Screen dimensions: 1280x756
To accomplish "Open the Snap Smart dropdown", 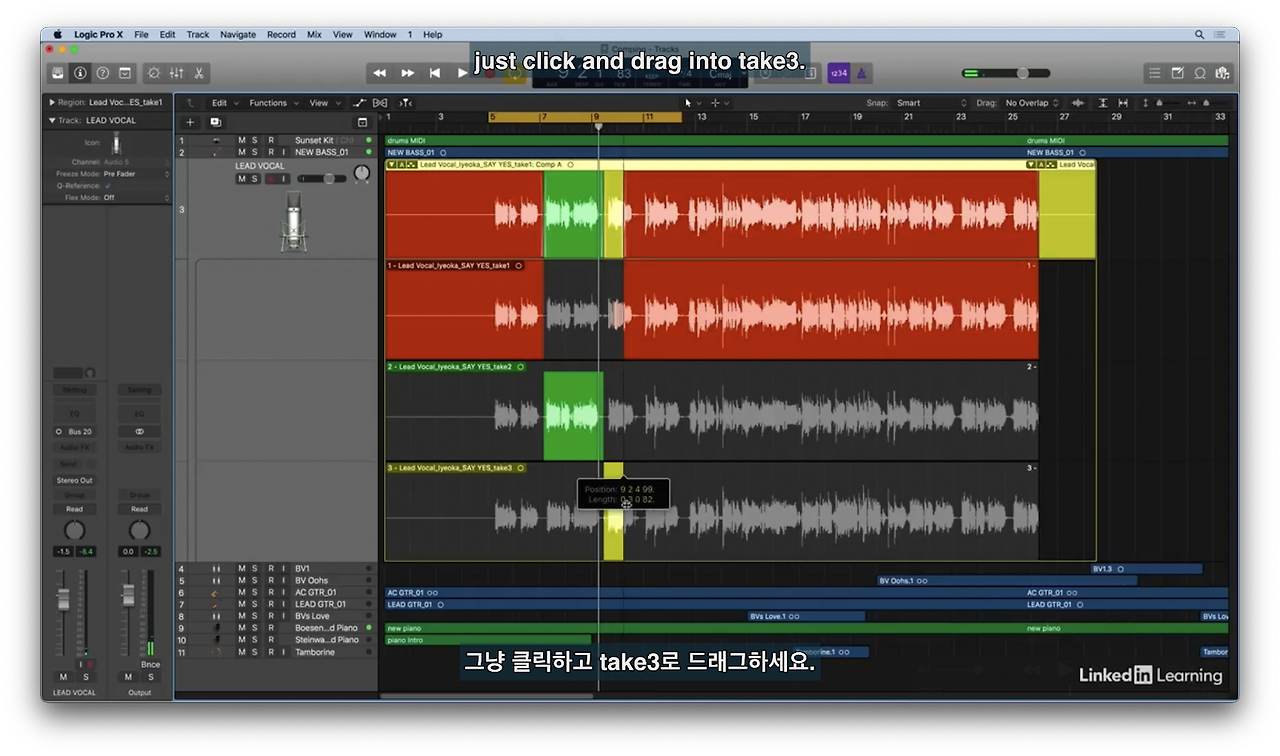I will pyautogui.click(x=931, y=103).
